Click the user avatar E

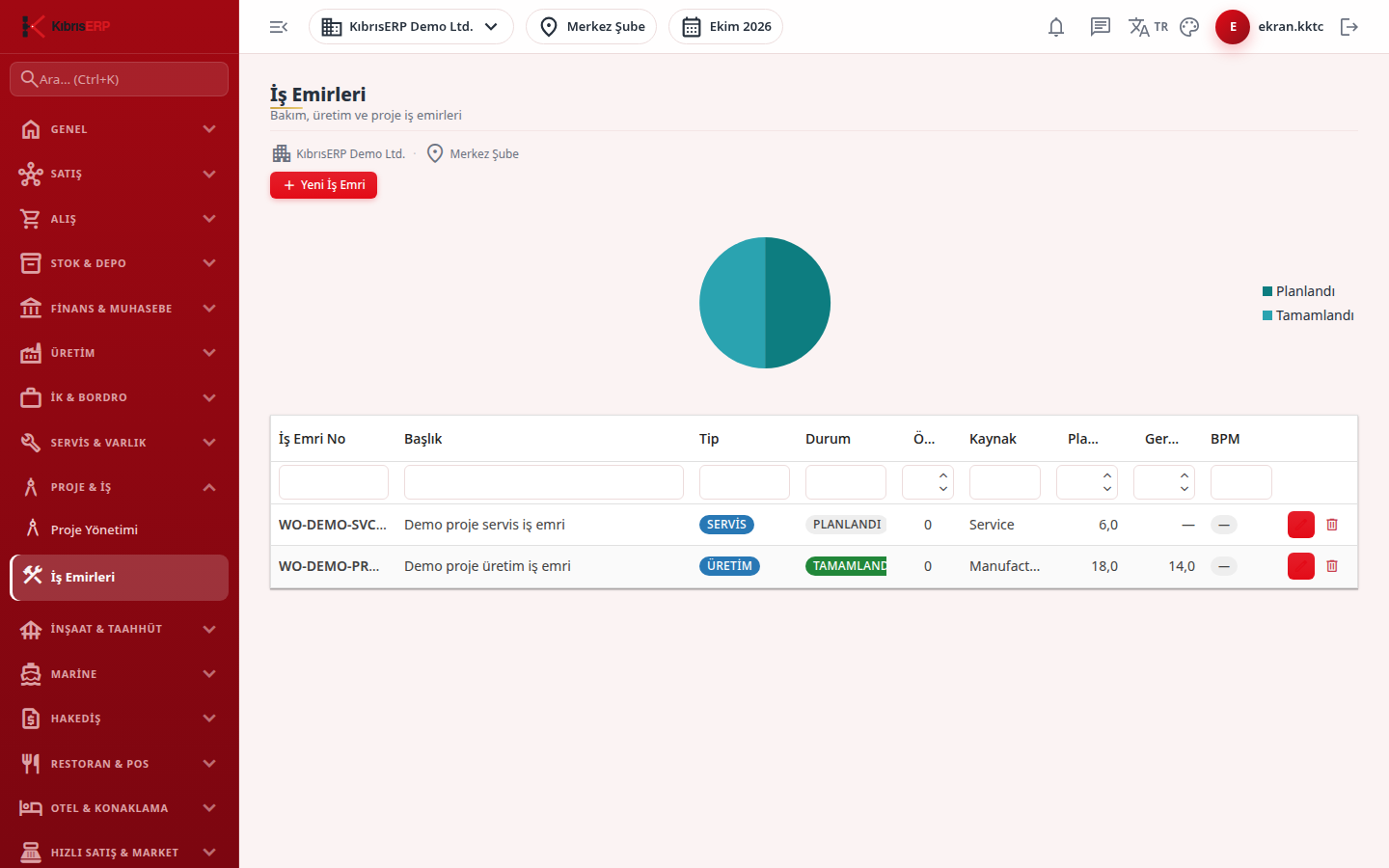click(x=1233, y=27)
